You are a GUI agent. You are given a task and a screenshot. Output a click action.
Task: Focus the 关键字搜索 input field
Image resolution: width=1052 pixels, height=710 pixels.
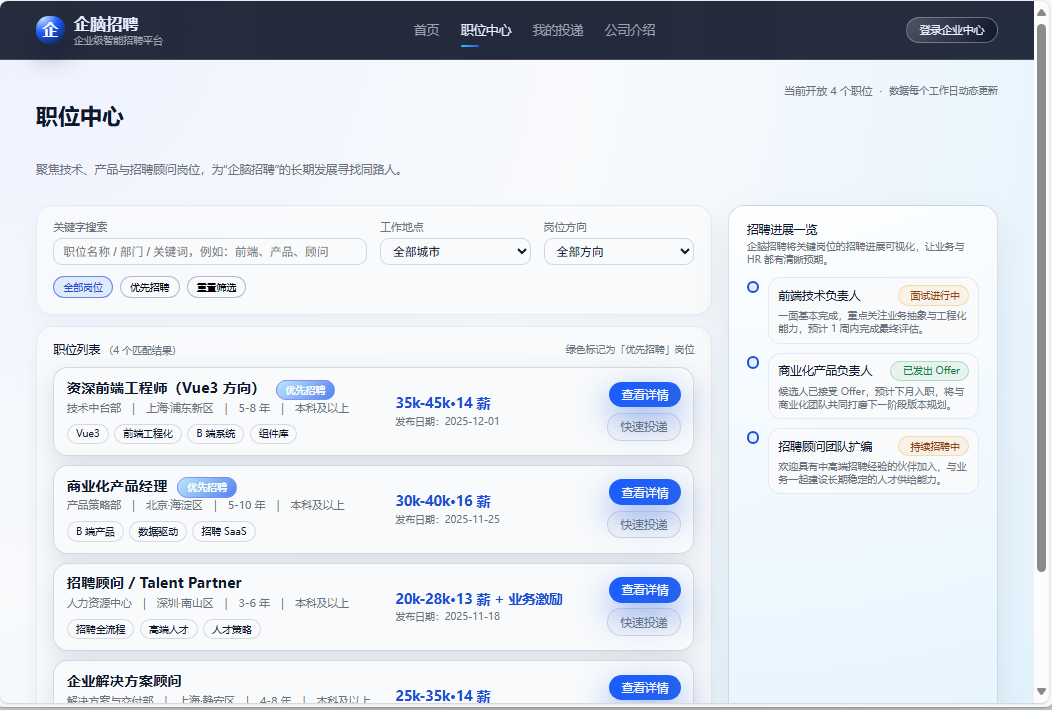click(210, 252)
